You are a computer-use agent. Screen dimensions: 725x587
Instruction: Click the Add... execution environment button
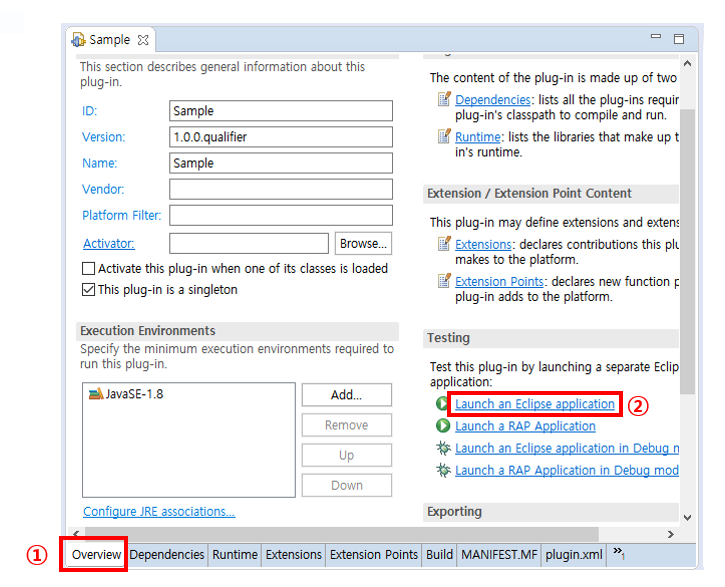pyautogui.click(x=347, y=395)
